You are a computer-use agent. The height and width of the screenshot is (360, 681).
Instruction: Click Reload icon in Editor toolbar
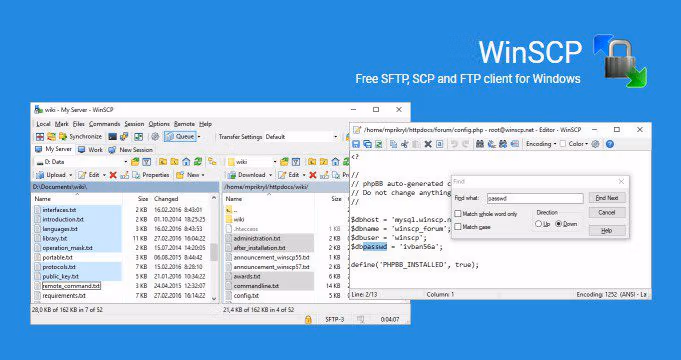tap(379, 144)
